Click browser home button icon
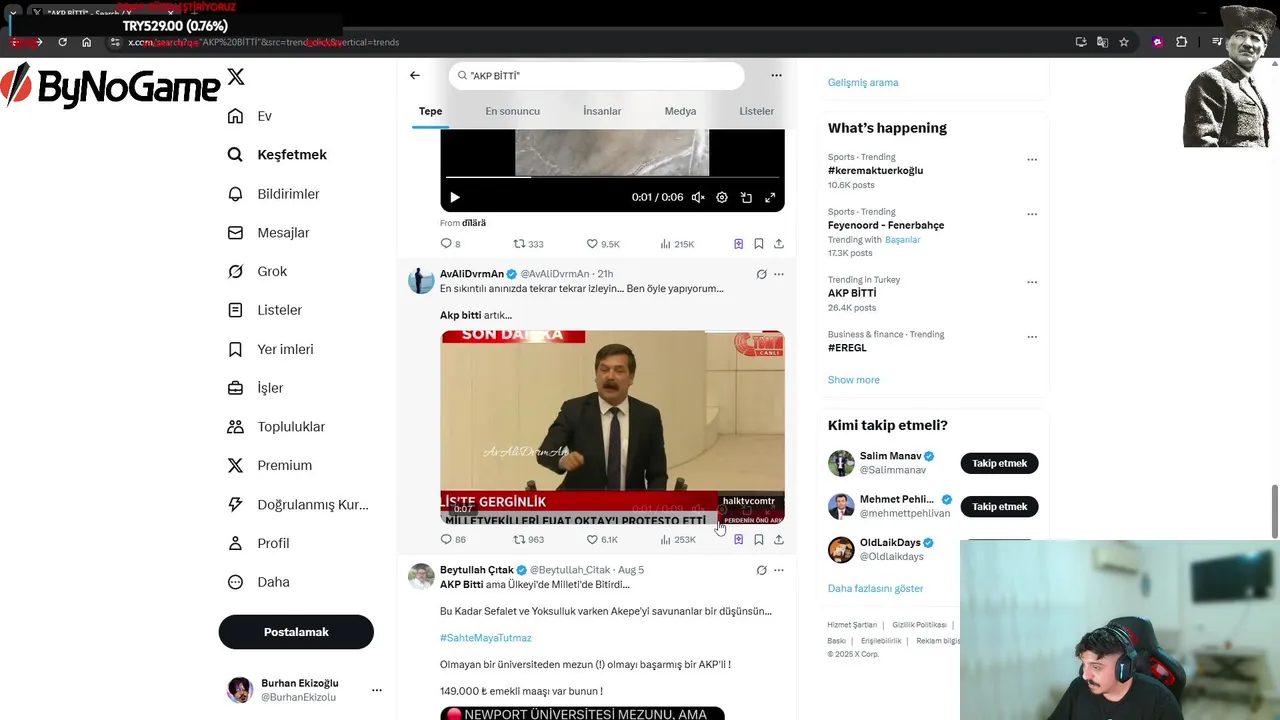This screenshot has width=1280, height=720. tap(86, 42)
